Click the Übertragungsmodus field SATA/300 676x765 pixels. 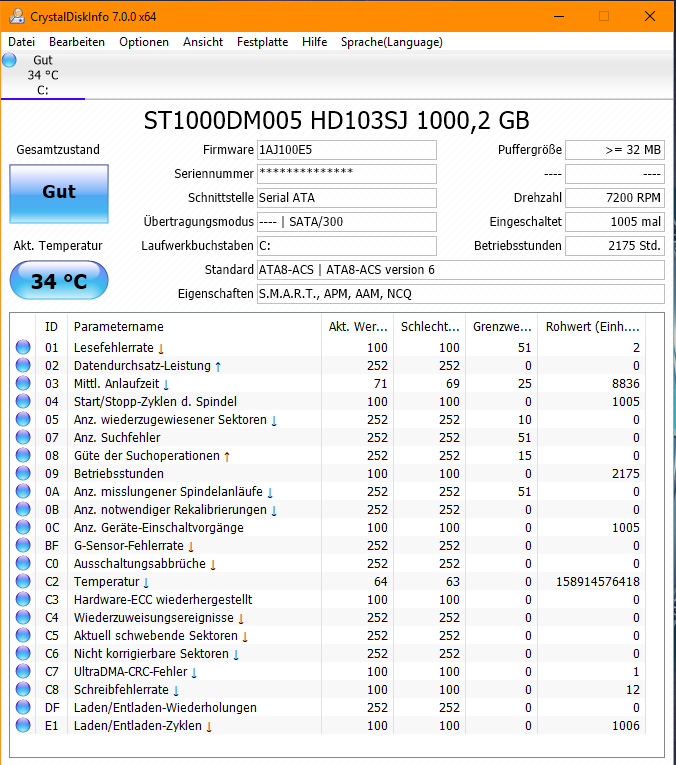(347, 221)
